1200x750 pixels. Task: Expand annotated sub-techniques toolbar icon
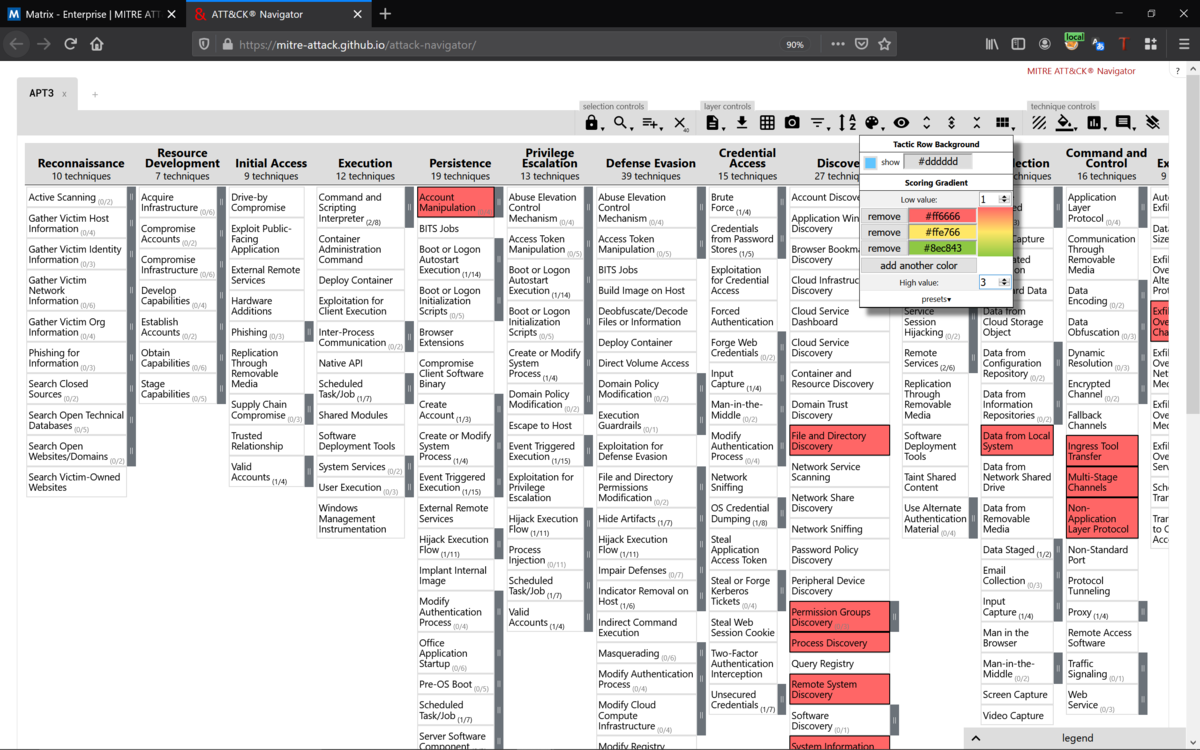pos(952,123)
